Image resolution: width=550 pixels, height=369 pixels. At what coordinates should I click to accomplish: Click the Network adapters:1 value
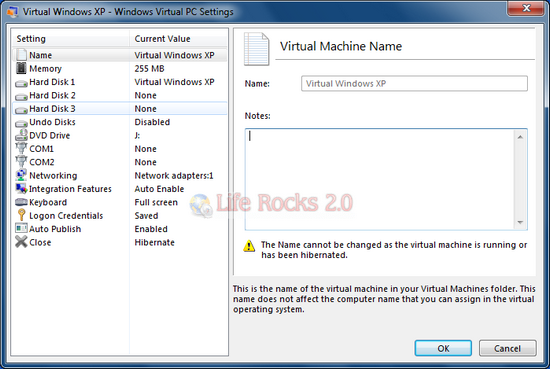tap(174, 175)
